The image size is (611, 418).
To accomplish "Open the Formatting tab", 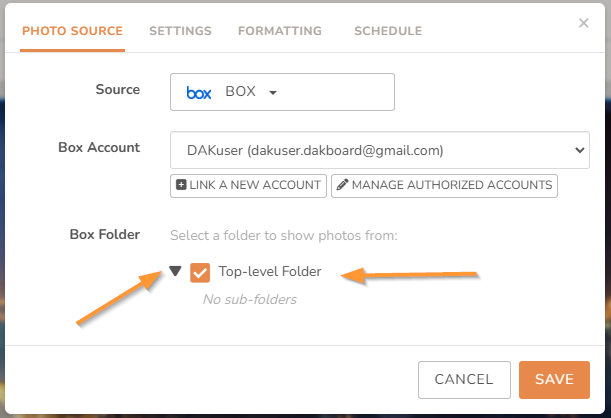I will [280, 31].
